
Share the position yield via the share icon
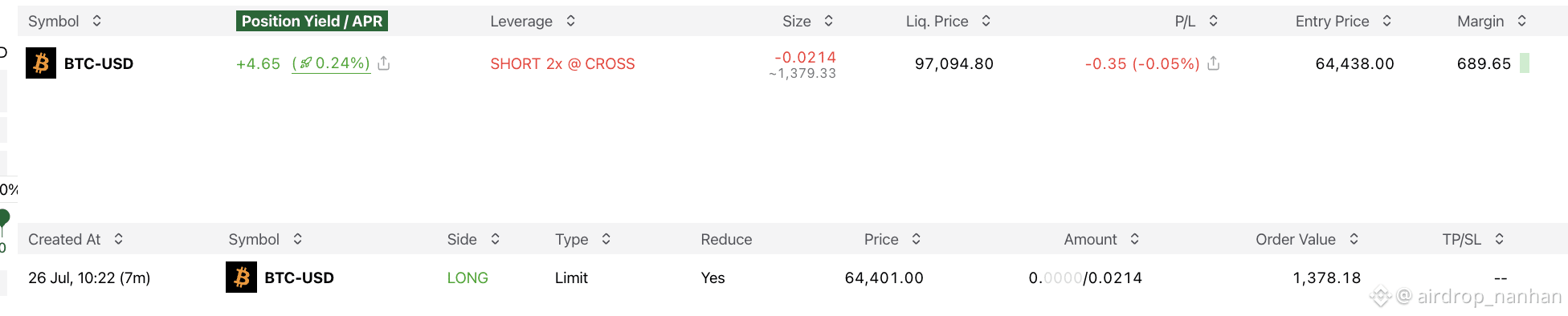[384, 63]
